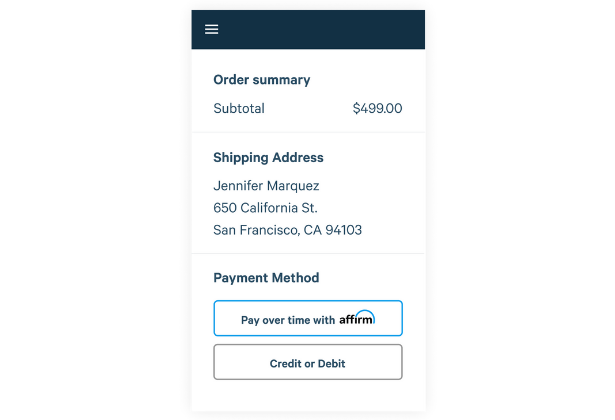Image resolution: width=615 pixels, height=420 pixels.
Task: Click blank area below Credit or Debit
Action: click(308, 396)
